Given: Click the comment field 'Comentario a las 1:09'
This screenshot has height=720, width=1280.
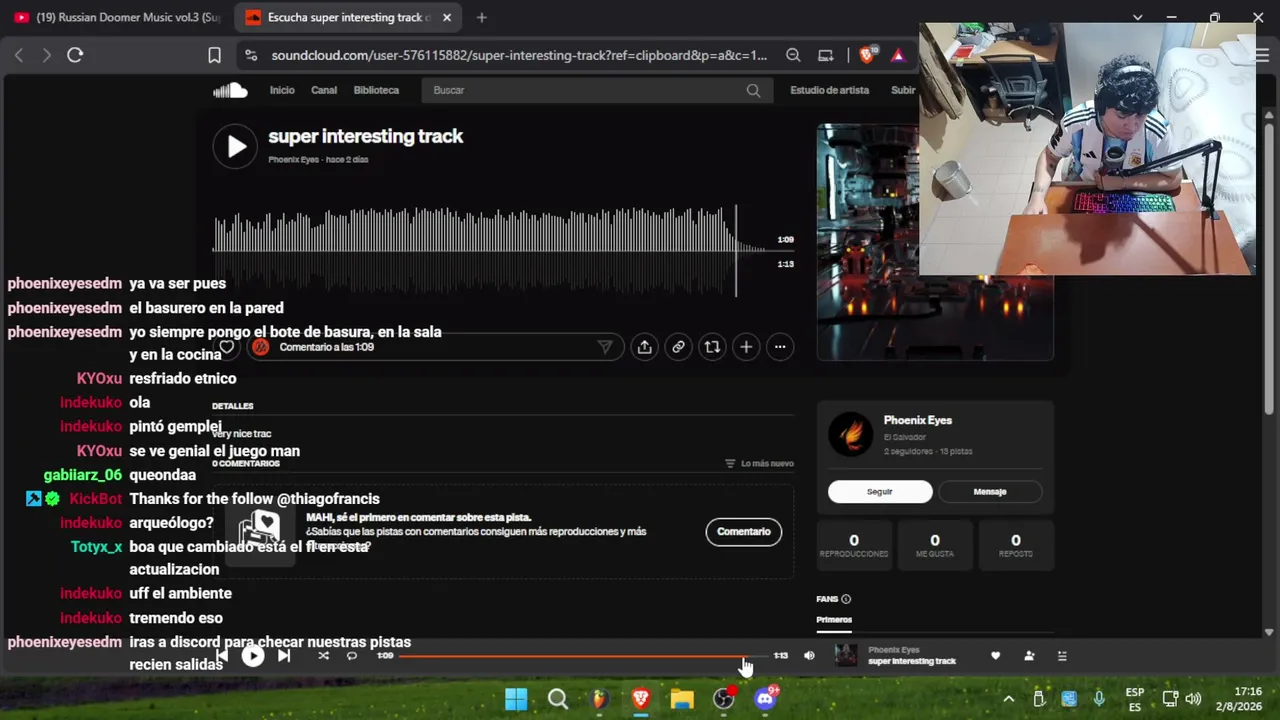Looking at the screenshot, I should [x=434, y=347].
